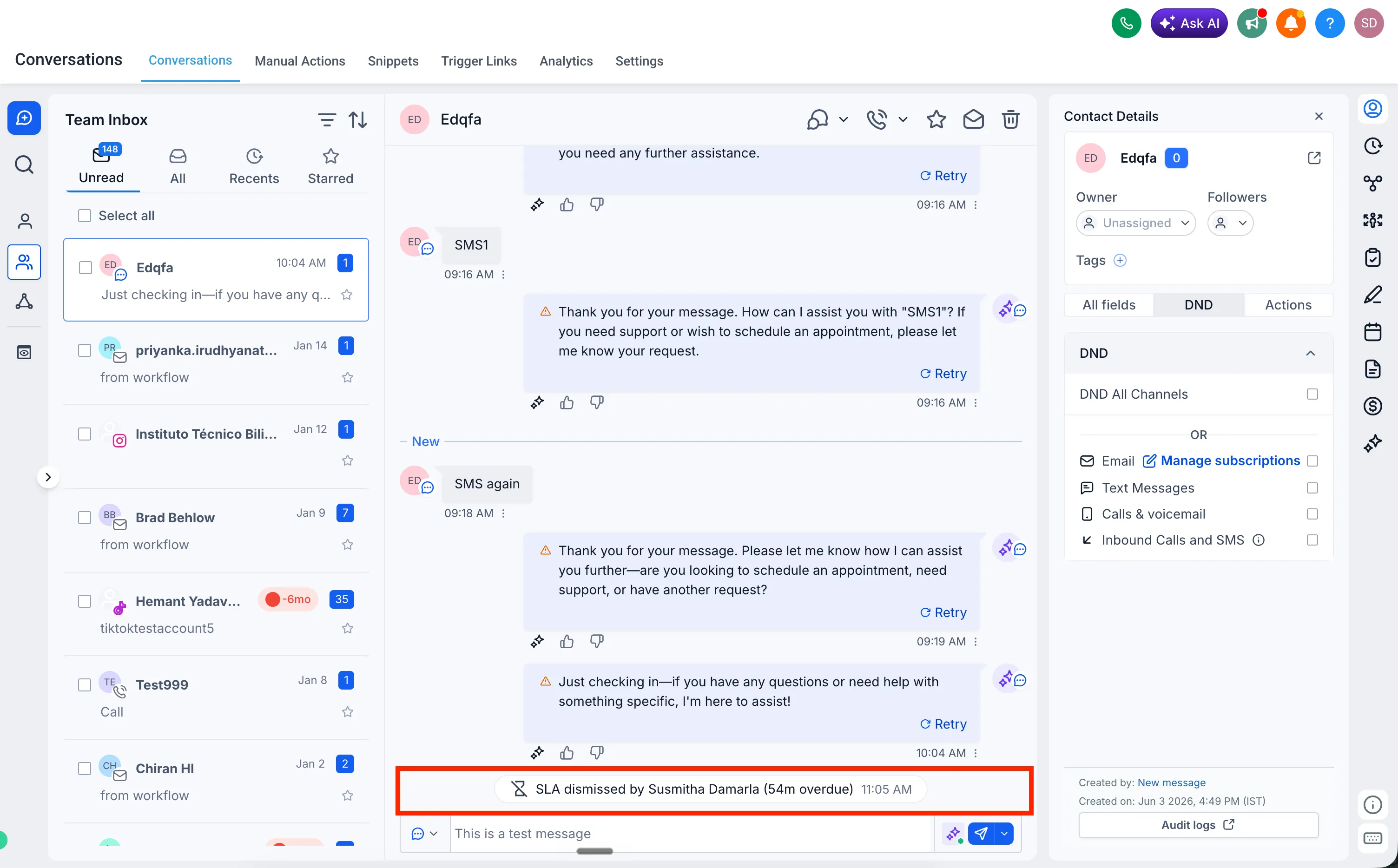
Task: Open the green phone dialer icon
Action: (1126, 23)
